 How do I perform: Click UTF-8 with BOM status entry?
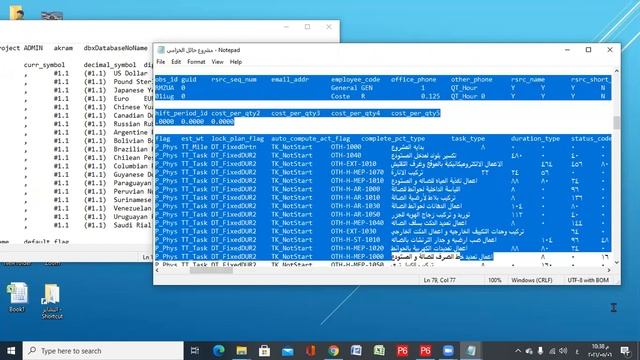click(x=588, y=280)
